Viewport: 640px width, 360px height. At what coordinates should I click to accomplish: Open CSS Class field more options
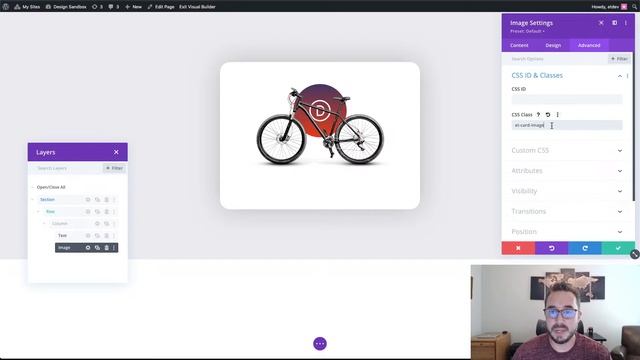(558, 115)
